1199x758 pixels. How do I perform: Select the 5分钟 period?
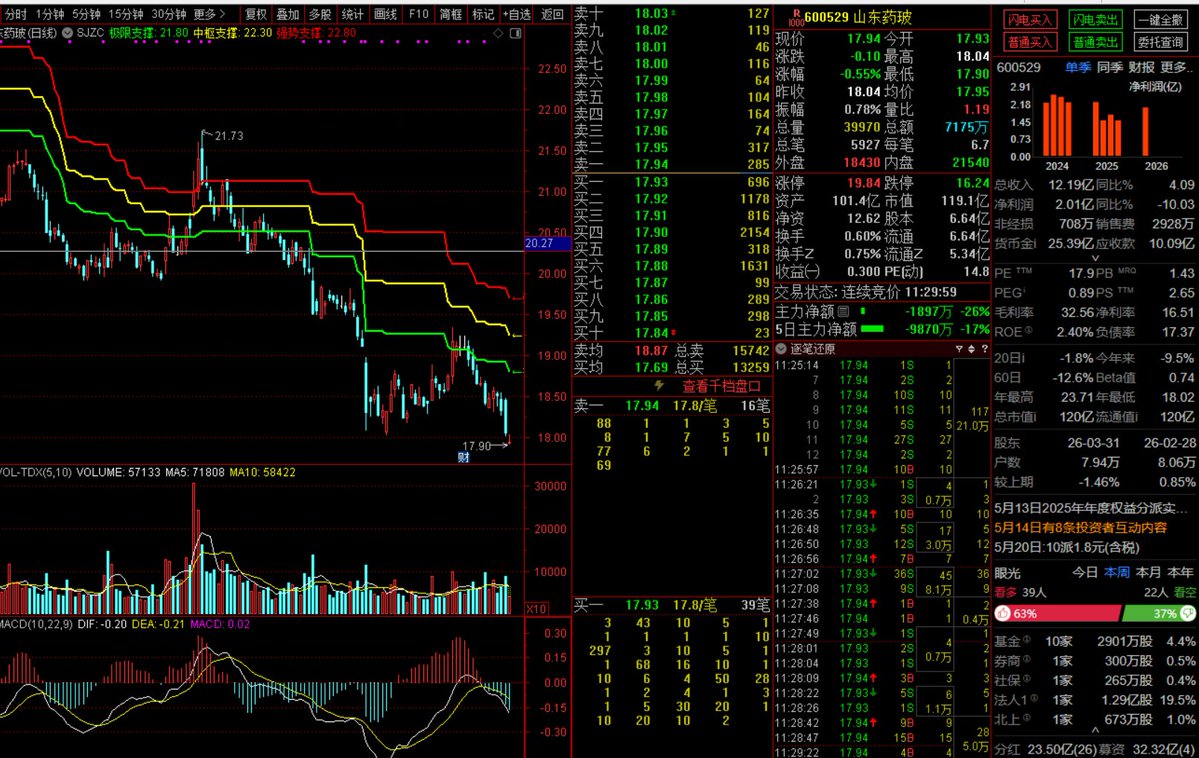click(x=86, y=14)
